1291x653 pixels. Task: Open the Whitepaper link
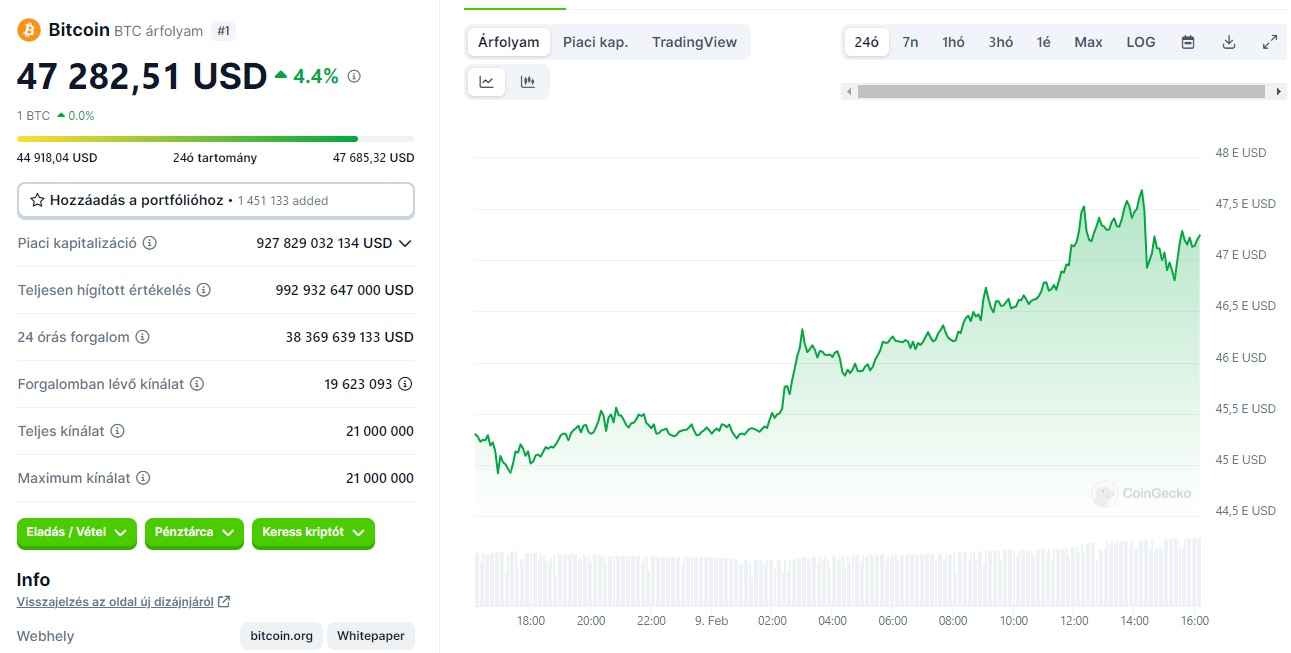tap(370, 636)
